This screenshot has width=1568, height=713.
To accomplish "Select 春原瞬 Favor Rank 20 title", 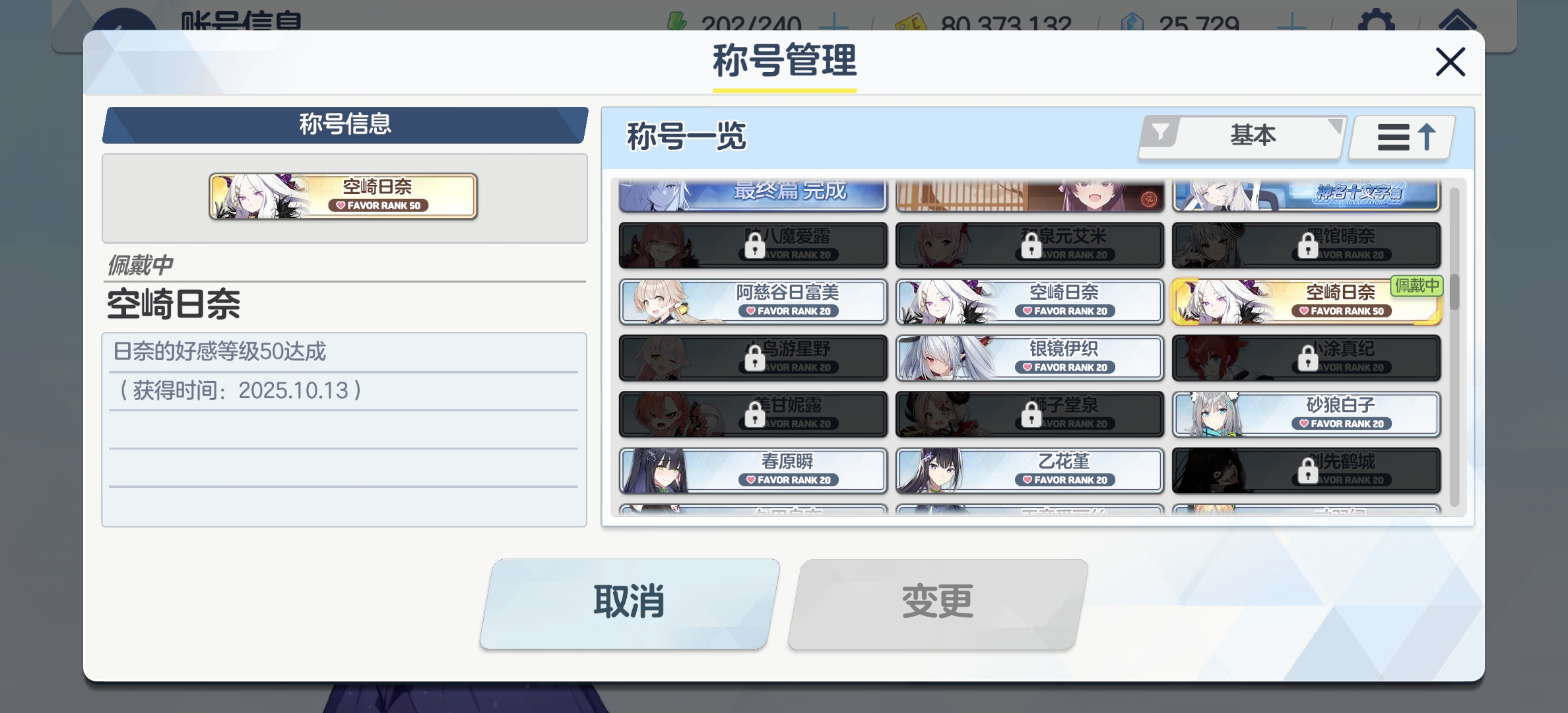I will click(x=753, y=471).
